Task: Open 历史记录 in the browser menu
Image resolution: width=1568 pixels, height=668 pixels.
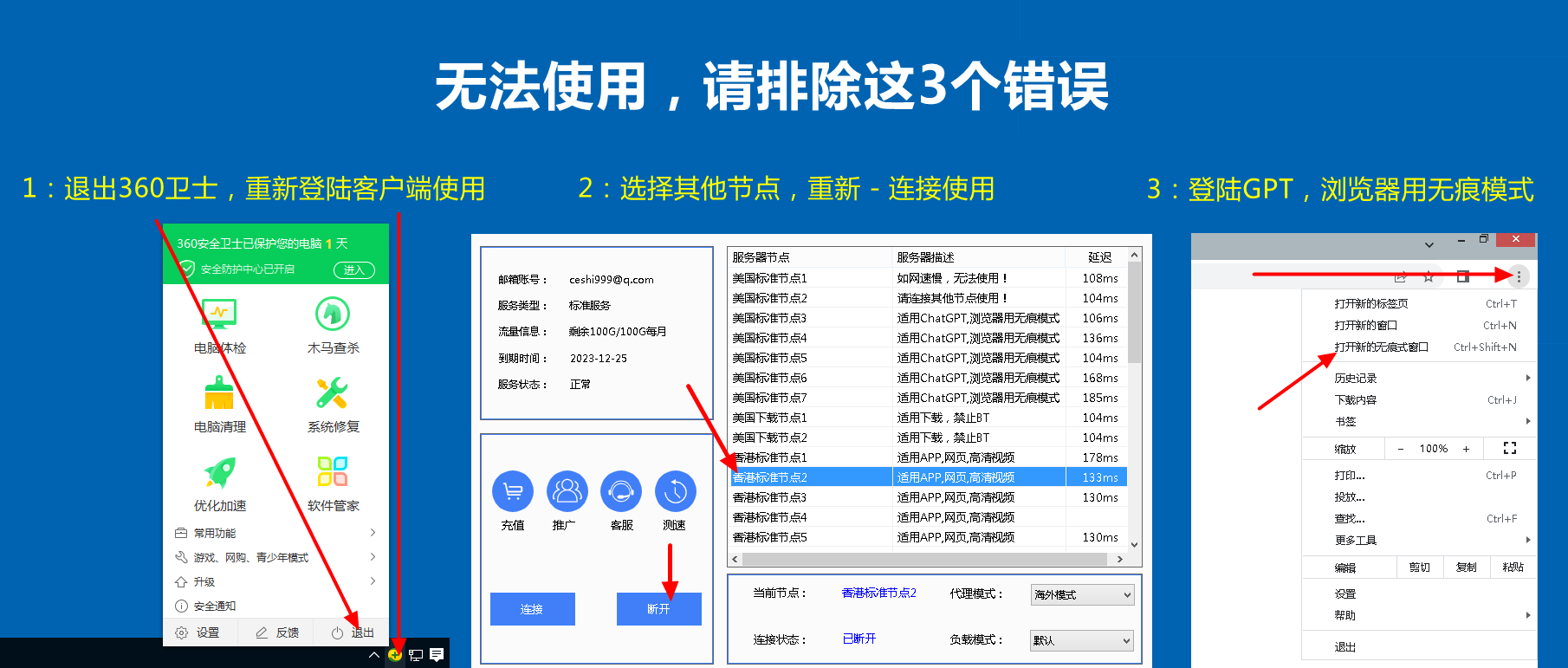Action: [x=1356, y=379]
